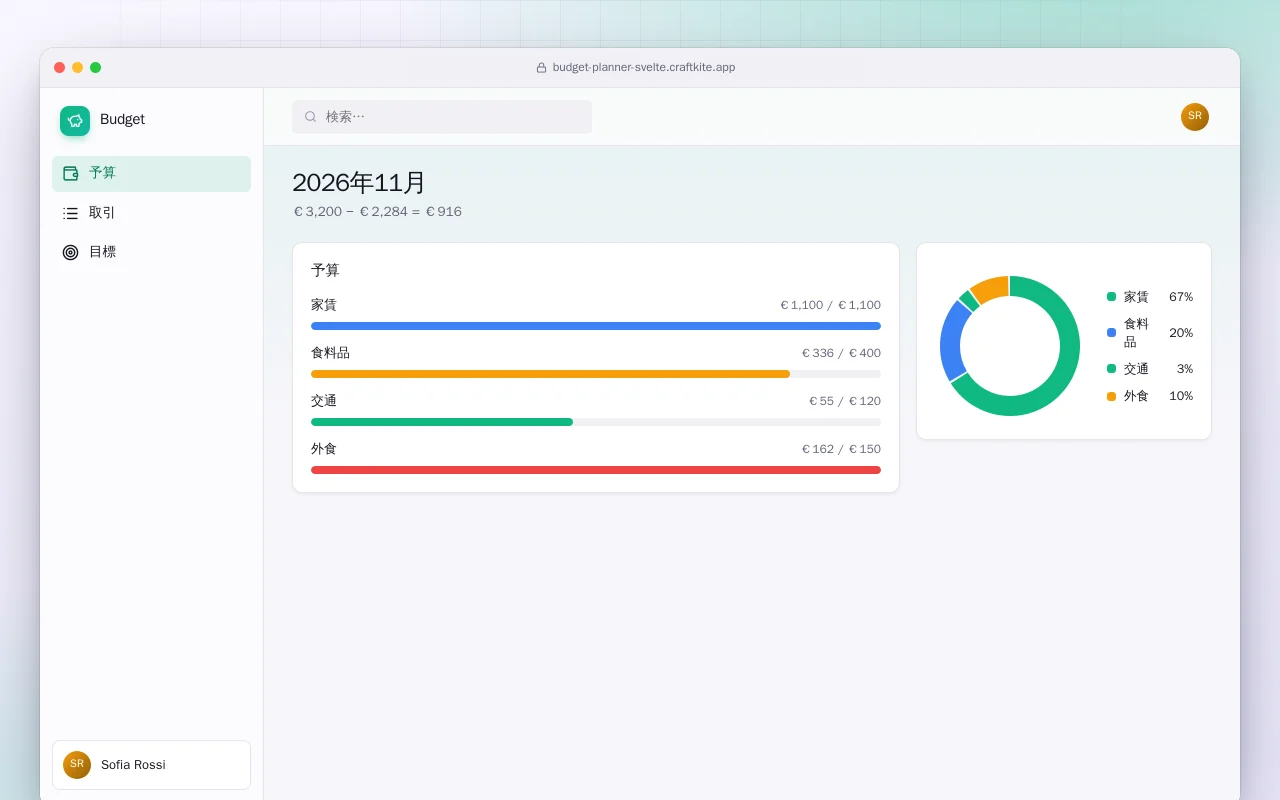Click the 交通 budget row label
This screenshot has width=1280, height=800.
pyautogui.click(x=324, y=401)
